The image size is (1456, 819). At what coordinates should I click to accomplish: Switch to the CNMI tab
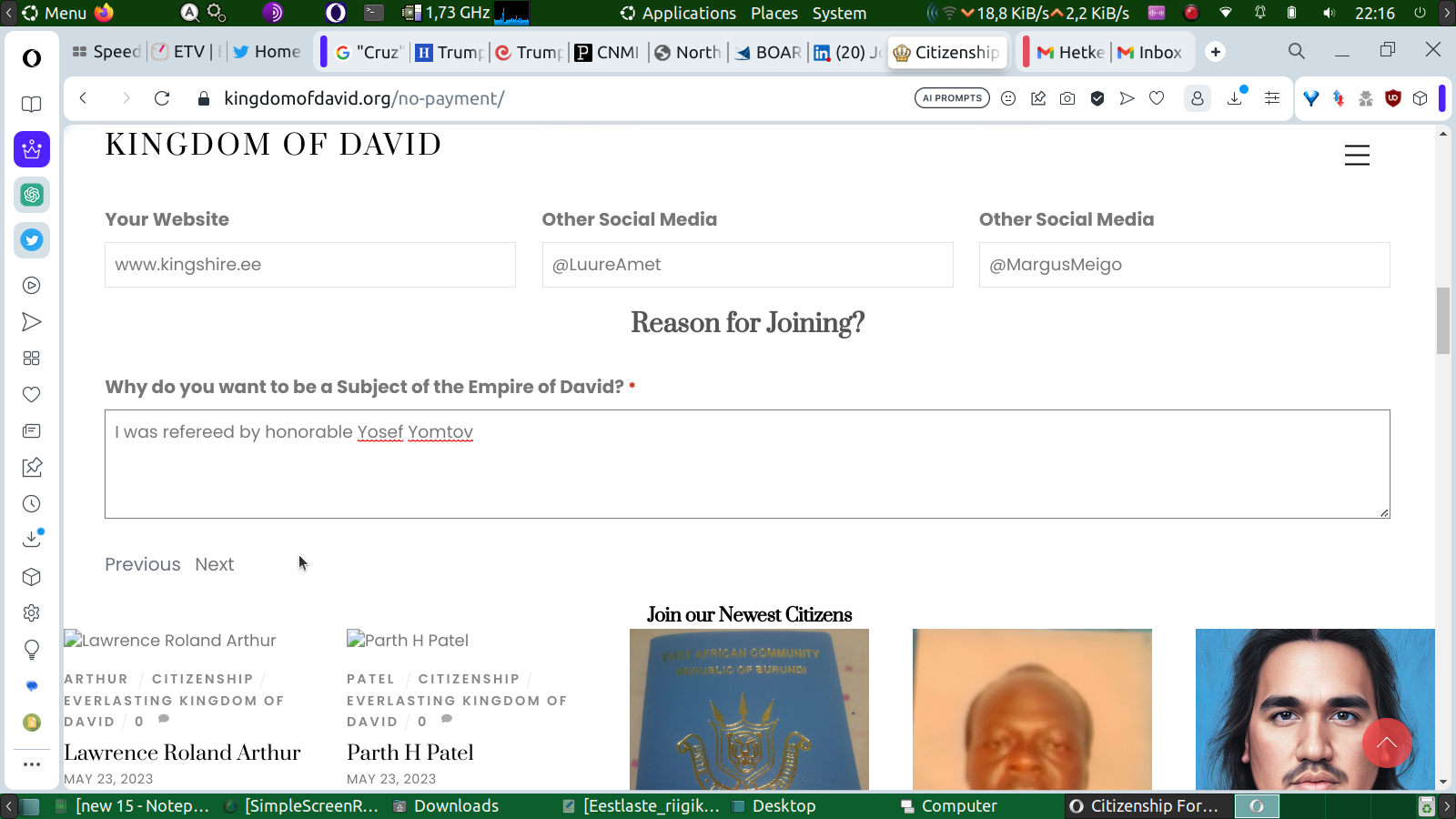pyautogui.click(x=607, y=52)
